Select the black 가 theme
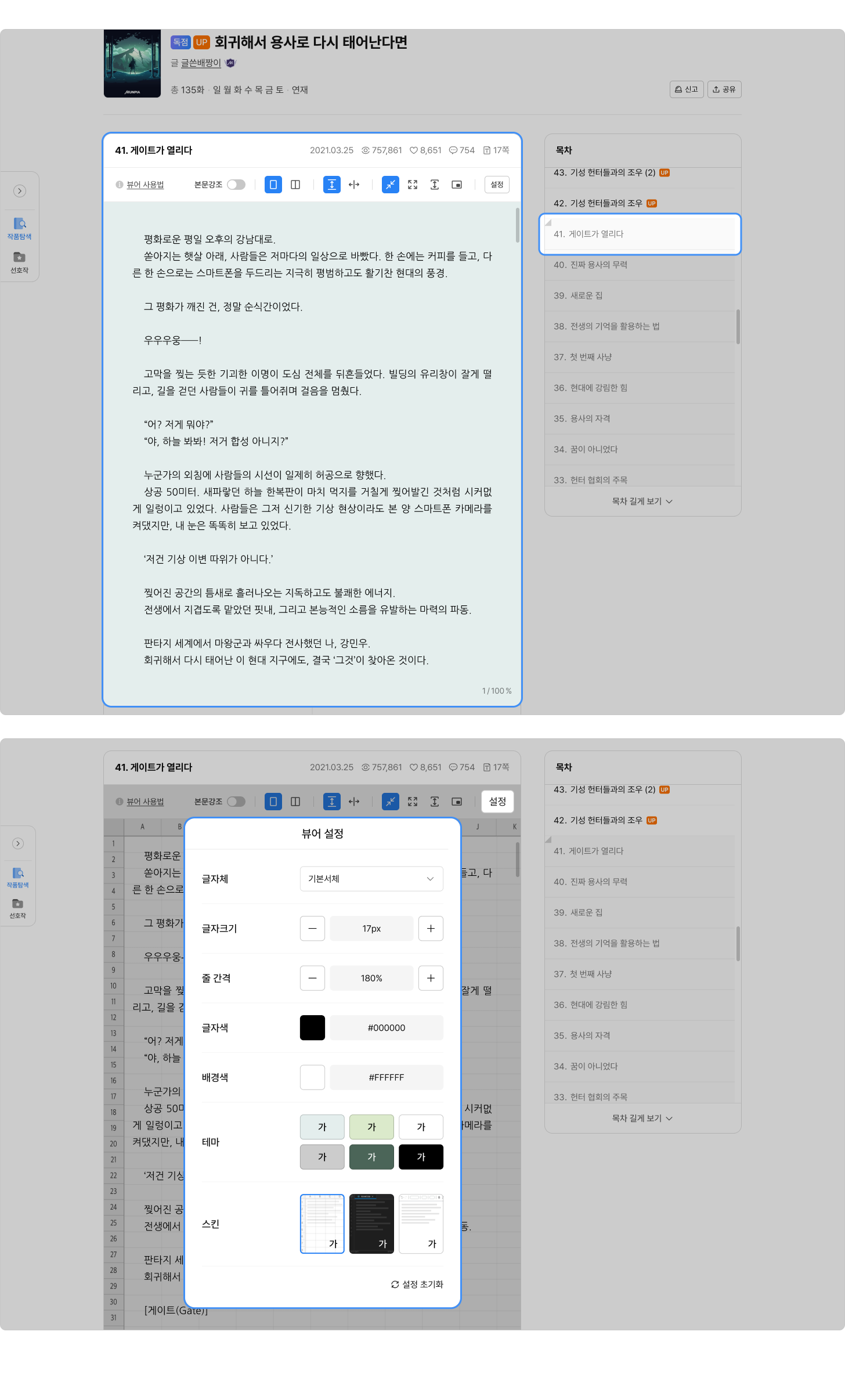 (x=421, y=1157)
